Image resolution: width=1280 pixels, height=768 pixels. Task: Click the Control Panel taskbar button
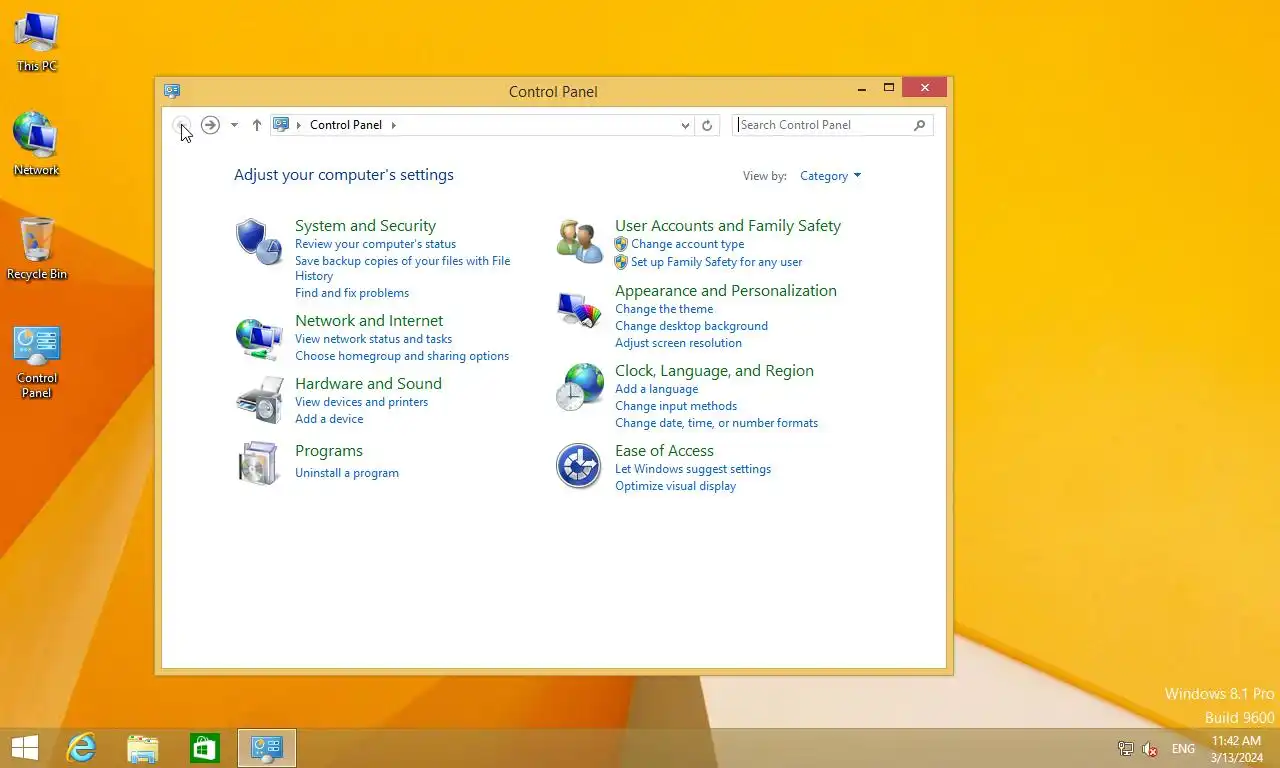[x=267, y=748]
